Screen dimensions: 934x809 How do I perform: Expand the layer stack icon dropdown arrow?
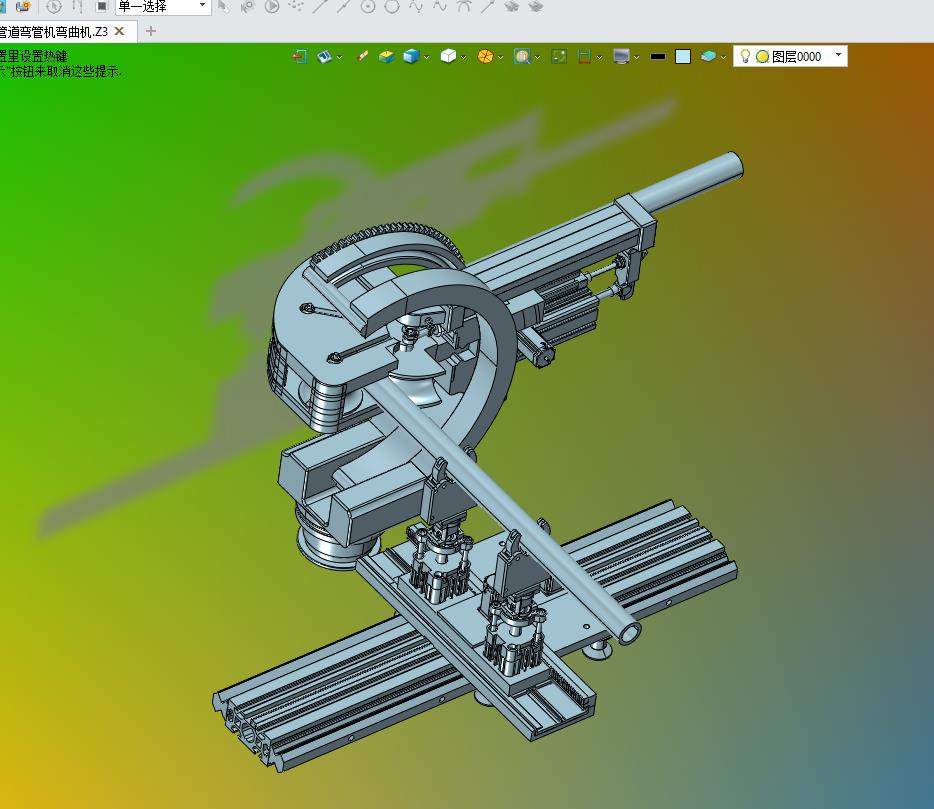click(723, 57)
